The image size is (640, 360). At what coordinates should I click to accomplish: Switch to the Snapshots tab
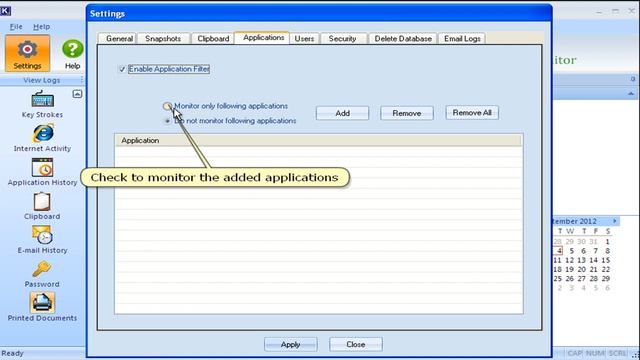point(163,38)
